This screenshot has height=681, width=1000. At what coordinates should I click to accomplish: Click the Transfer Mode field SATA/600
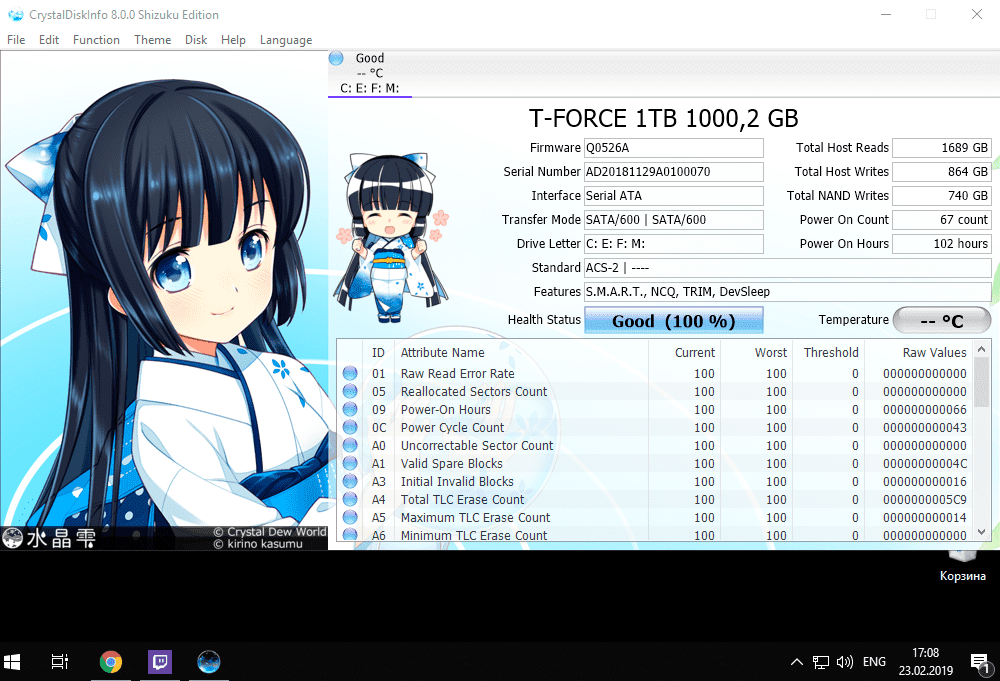[x=673, y=220]
